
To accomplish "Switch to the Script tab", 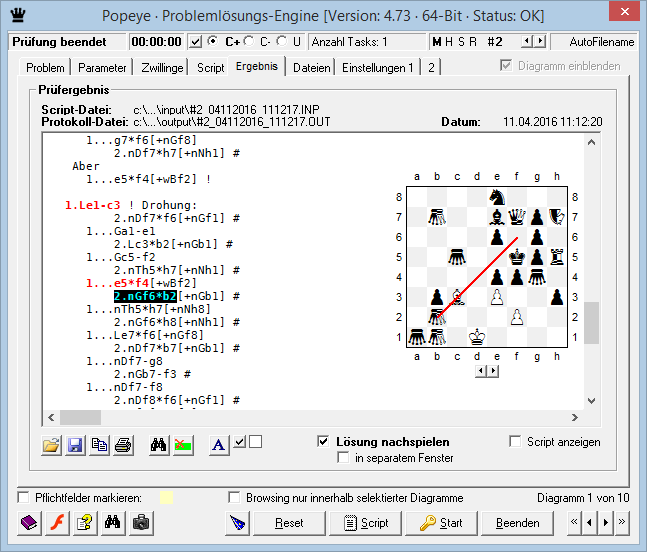I will pos(210,68).
